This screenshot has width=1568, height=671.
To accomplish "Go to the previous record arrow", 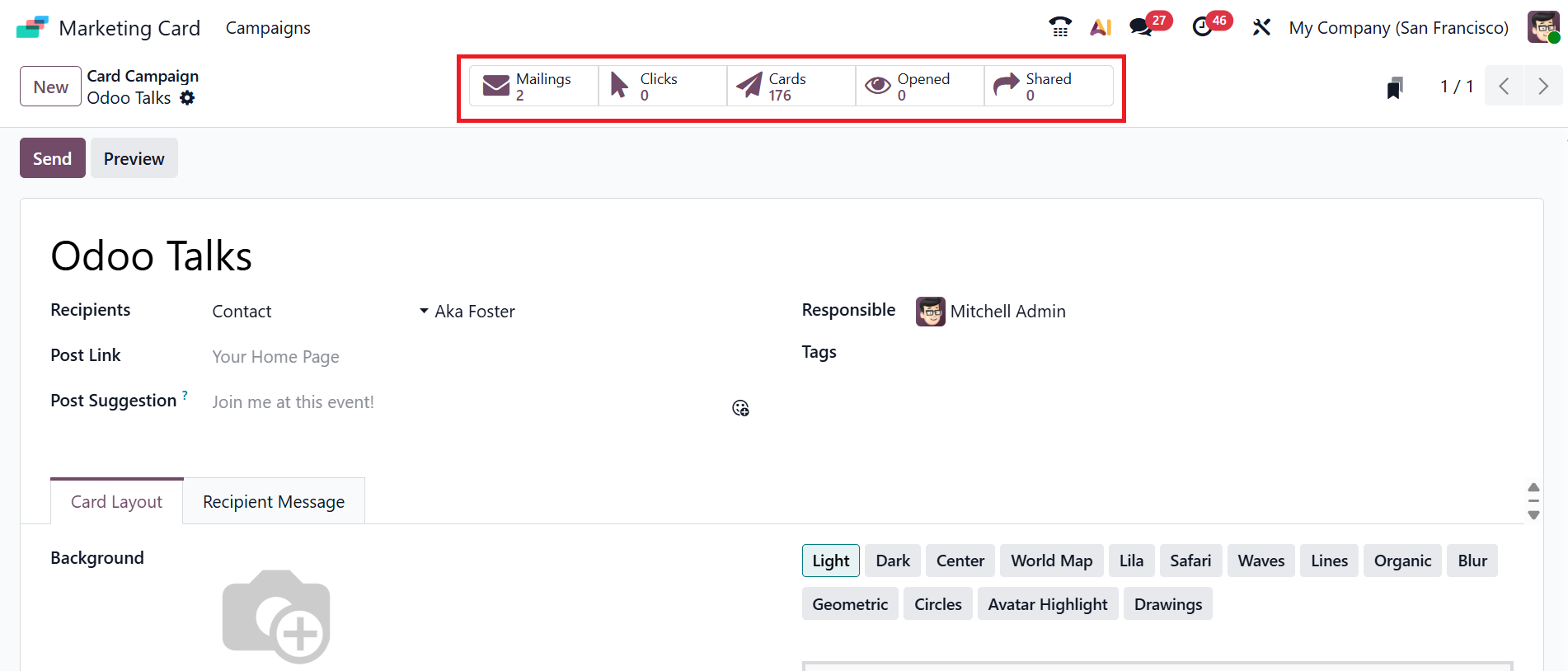I will click(1505, 86).
